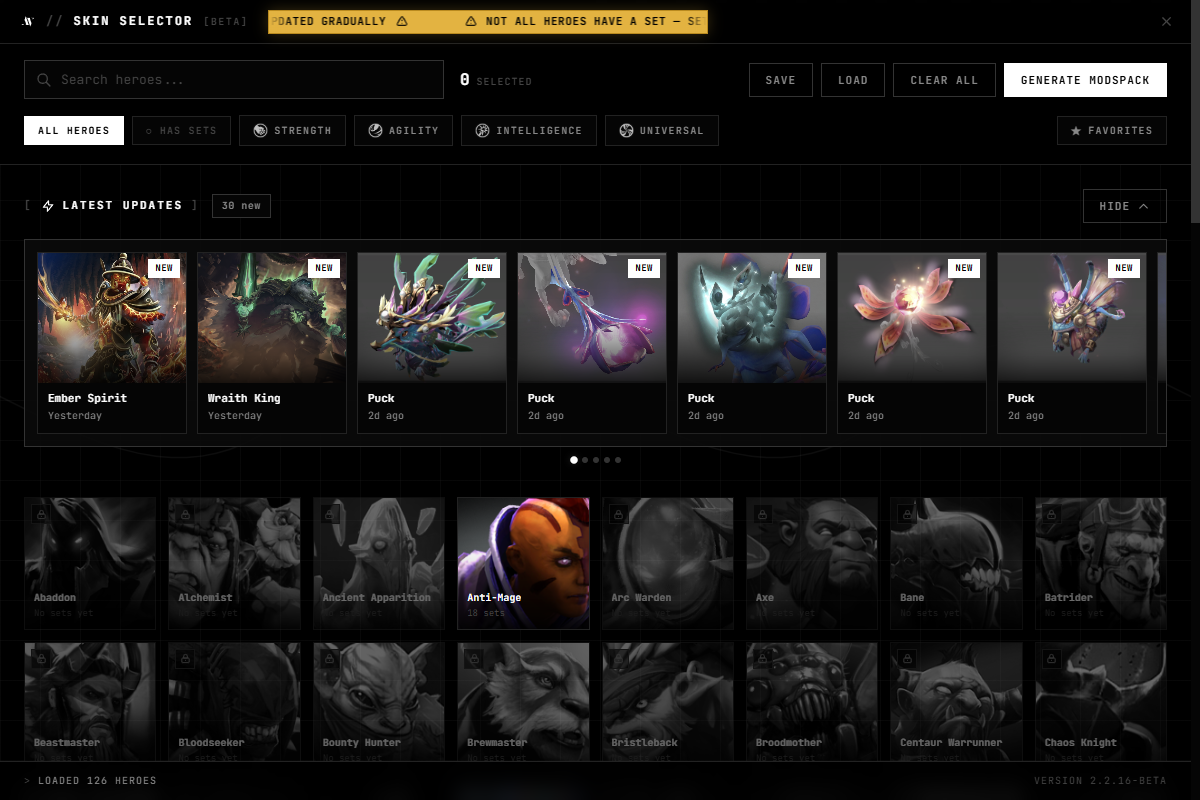Filter heroes by Intelligence attribute
This screenshot has height=800, width=1200.
point(529,131)
